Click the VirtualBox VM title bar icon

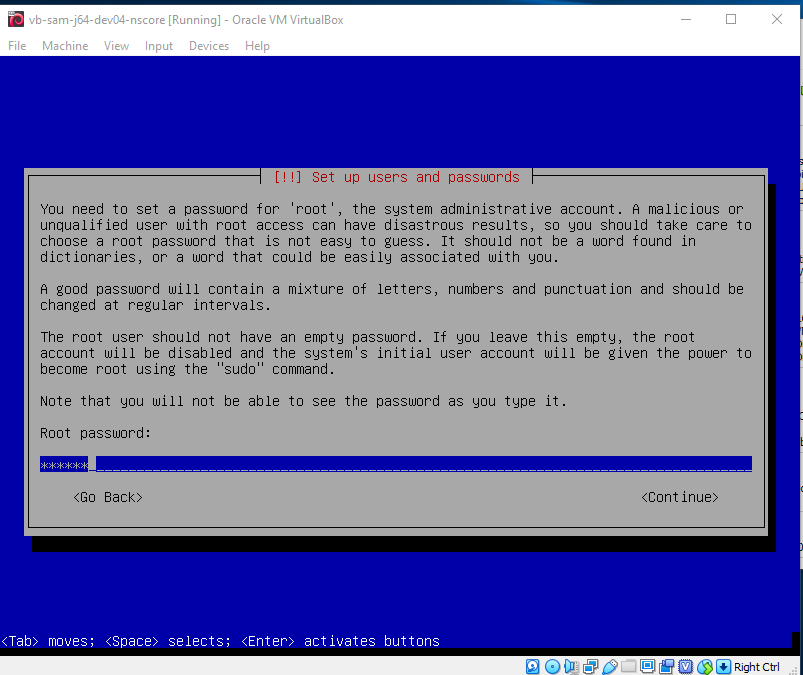[x=16, y=19]
